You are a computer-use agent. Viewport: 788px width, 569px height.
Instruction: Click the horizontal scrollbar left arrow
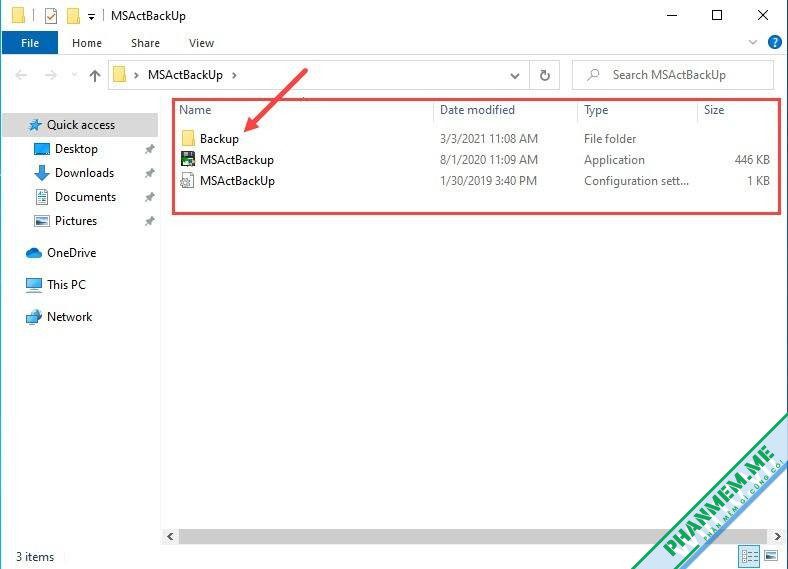(170, 536)
